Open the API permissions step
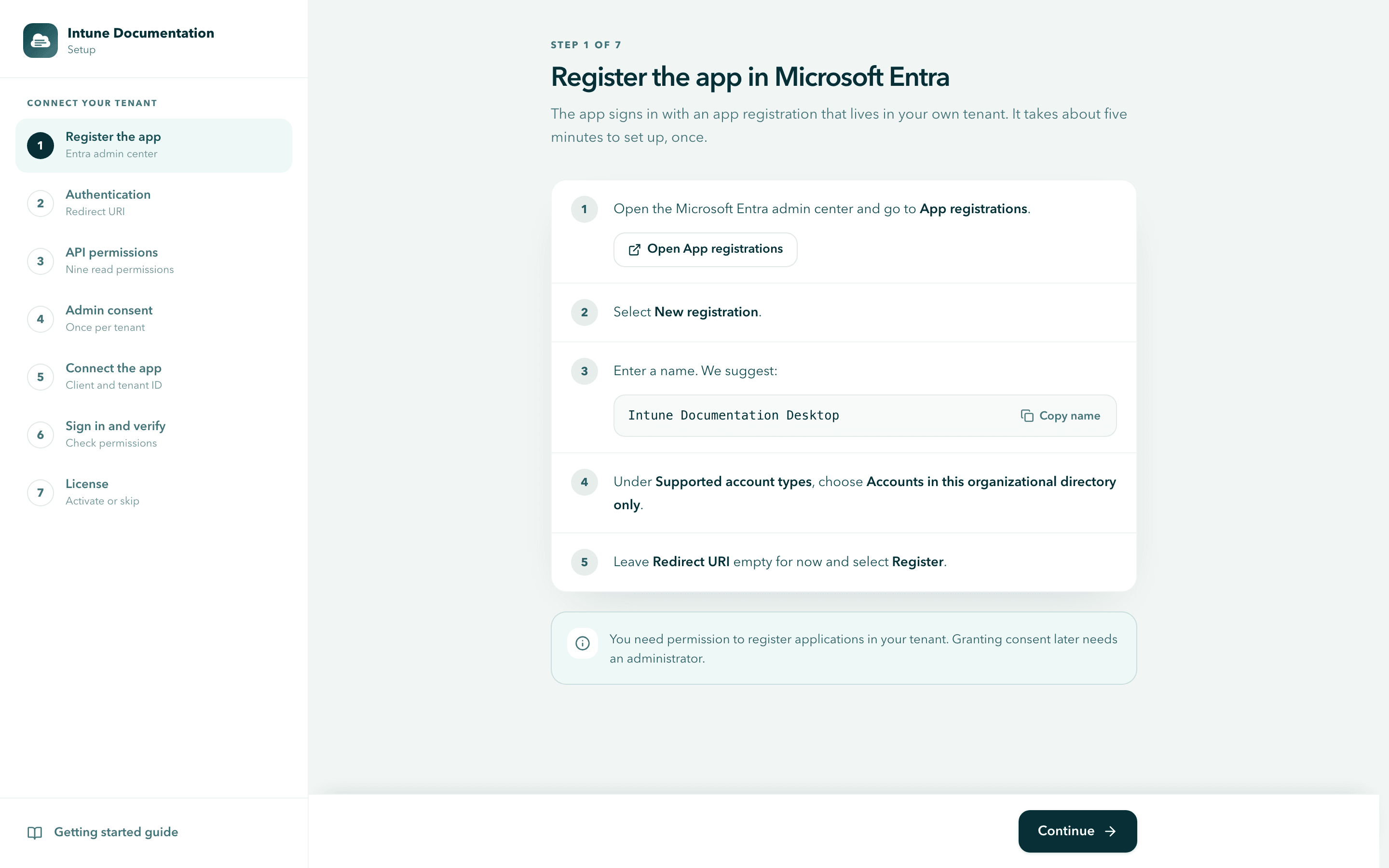Image resolution: width=1389 pixels, height=868 pixels. coord(154,260)
